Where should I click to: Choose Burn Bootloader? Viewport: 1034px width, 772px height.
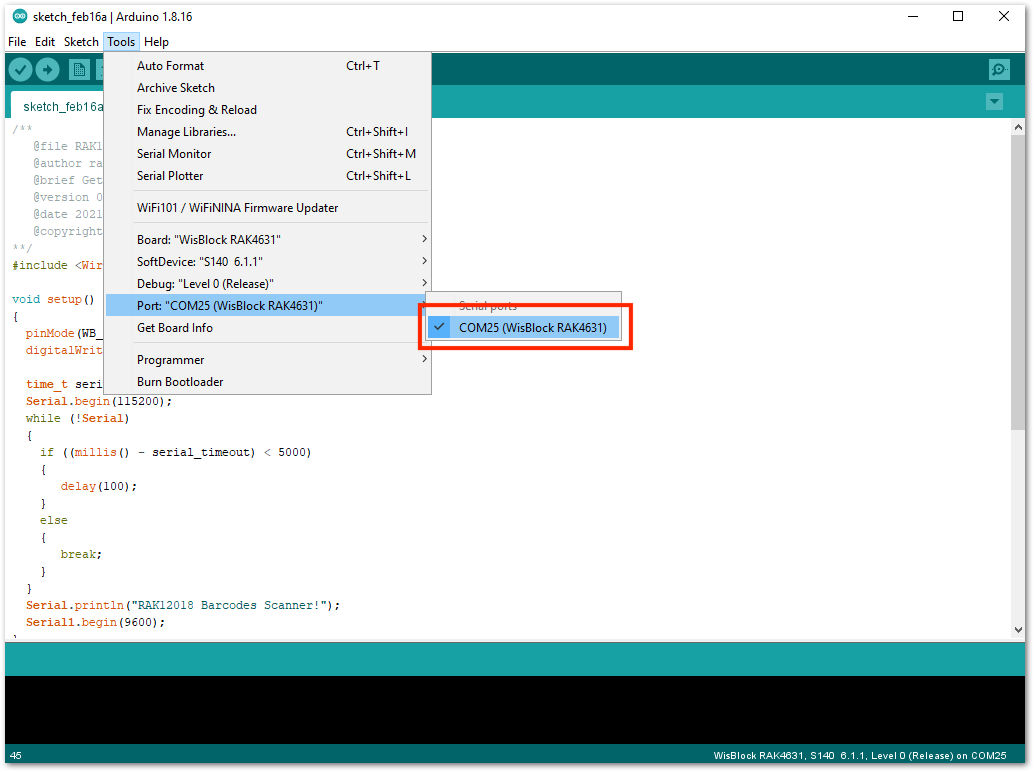point(268,382)
